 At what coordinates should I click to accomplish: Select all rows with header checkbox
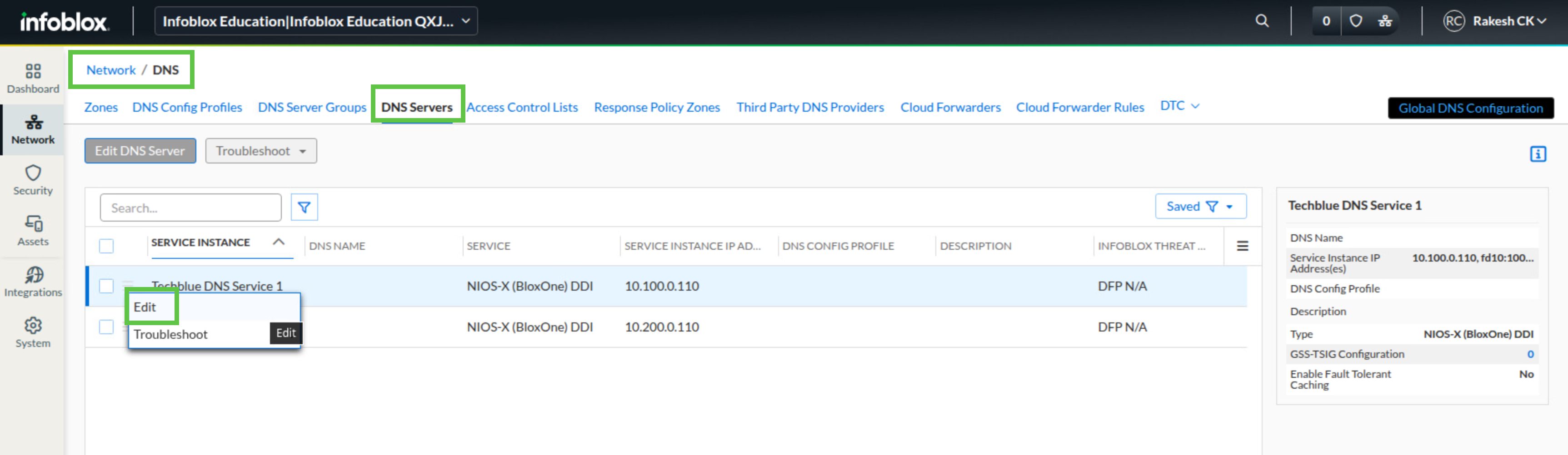pos(106,246)
